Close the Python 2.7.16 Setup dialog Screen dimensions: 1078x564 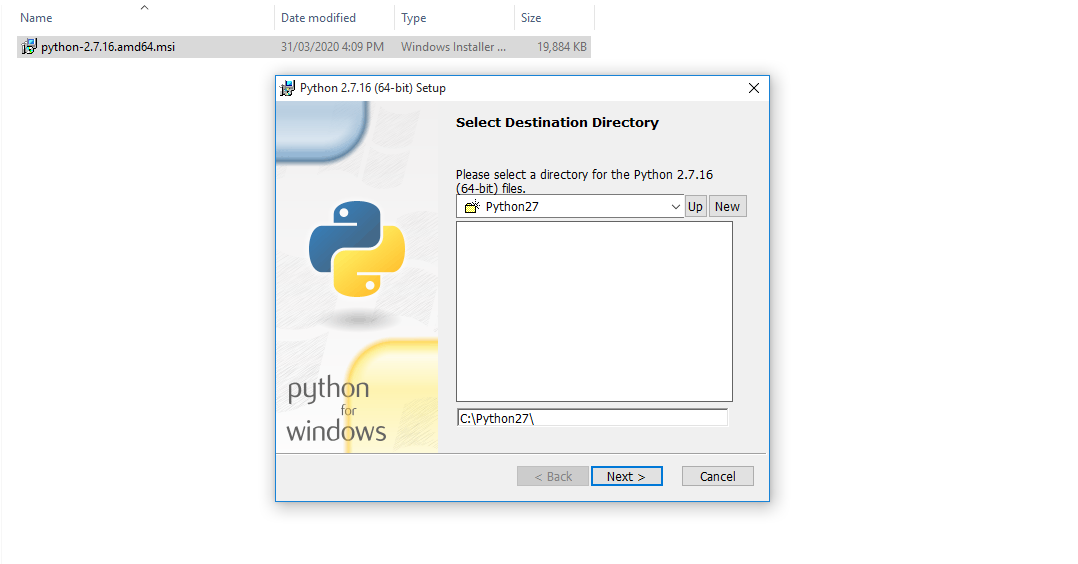[754, 88]
